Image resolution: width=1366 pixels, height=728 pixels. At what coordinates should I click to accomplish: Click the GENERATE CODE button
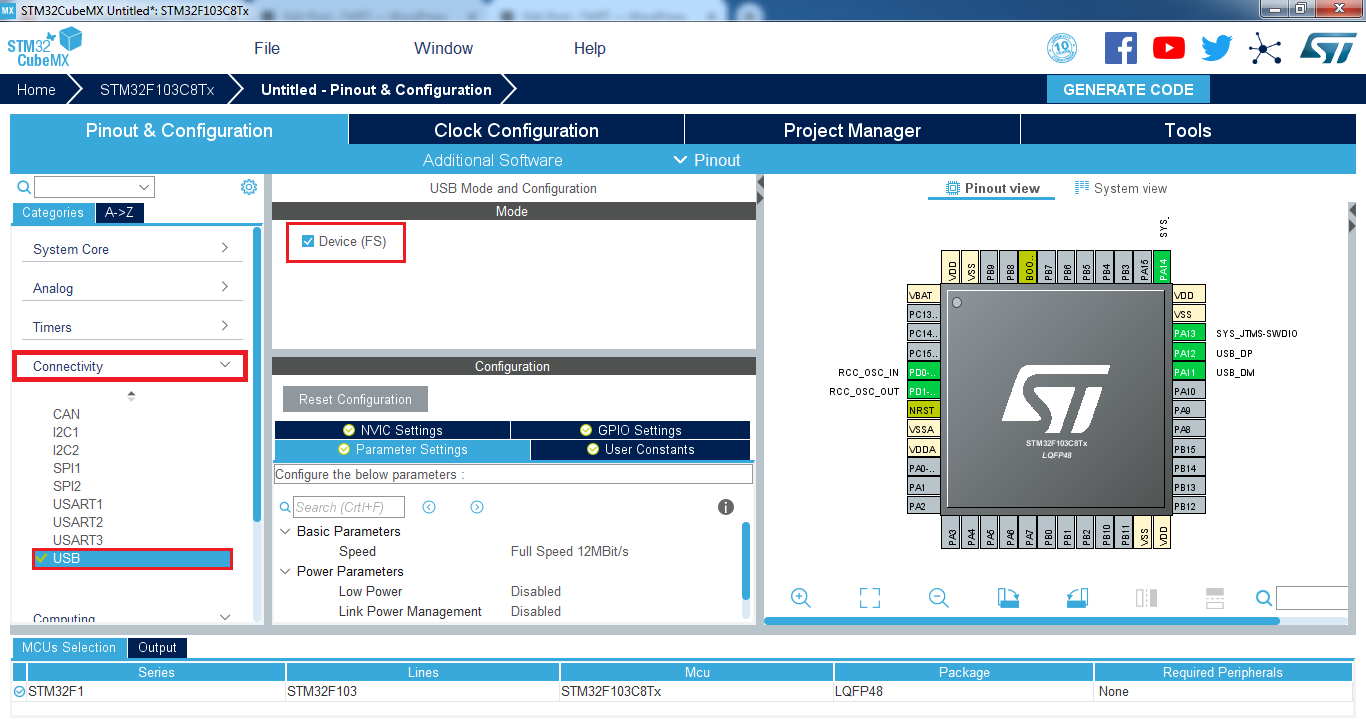(1128, 89)
